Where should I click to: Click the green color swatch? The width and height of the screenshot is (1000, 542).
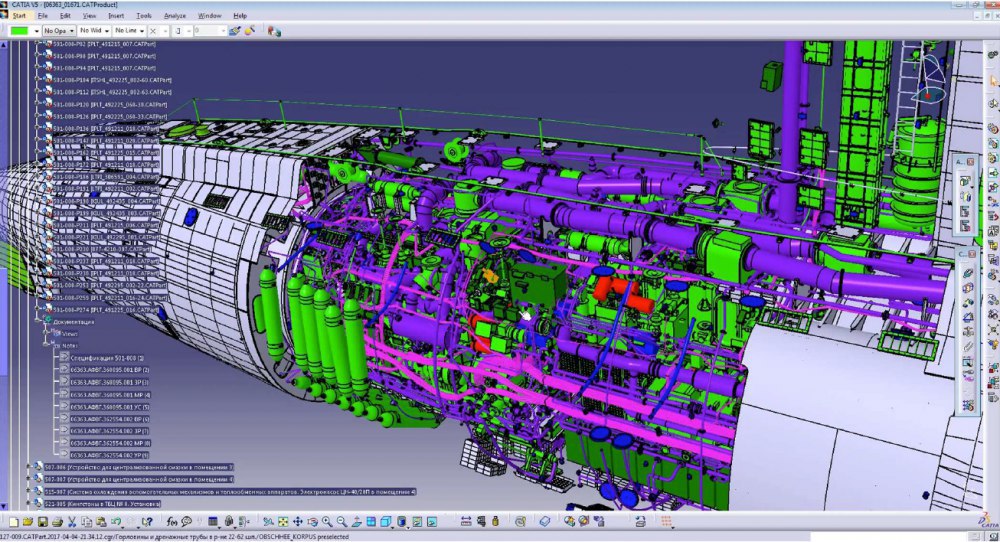click(x=19, y=31)
